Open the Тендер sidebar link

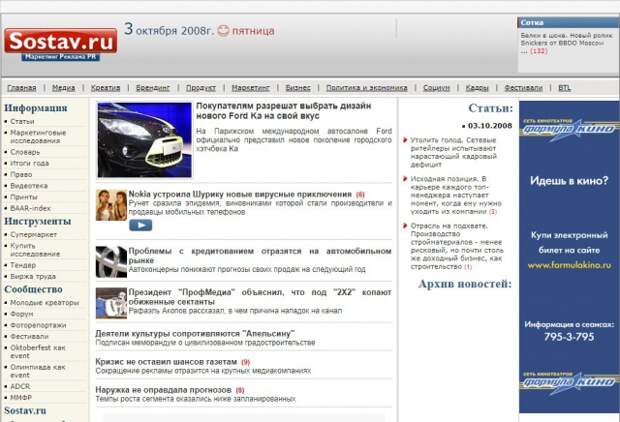coord(23,265)
